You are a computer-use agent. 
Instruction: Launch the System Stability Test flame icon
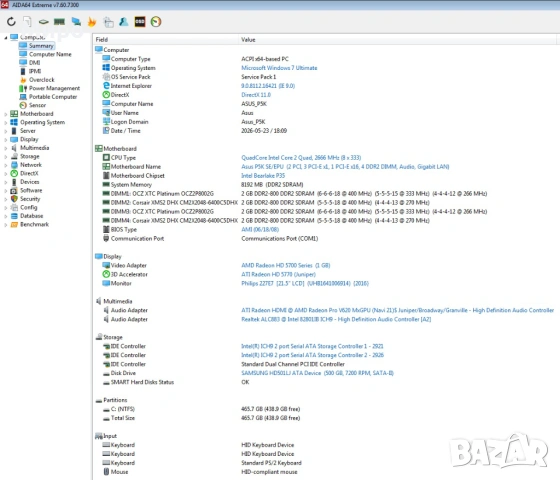pos(92,22)
